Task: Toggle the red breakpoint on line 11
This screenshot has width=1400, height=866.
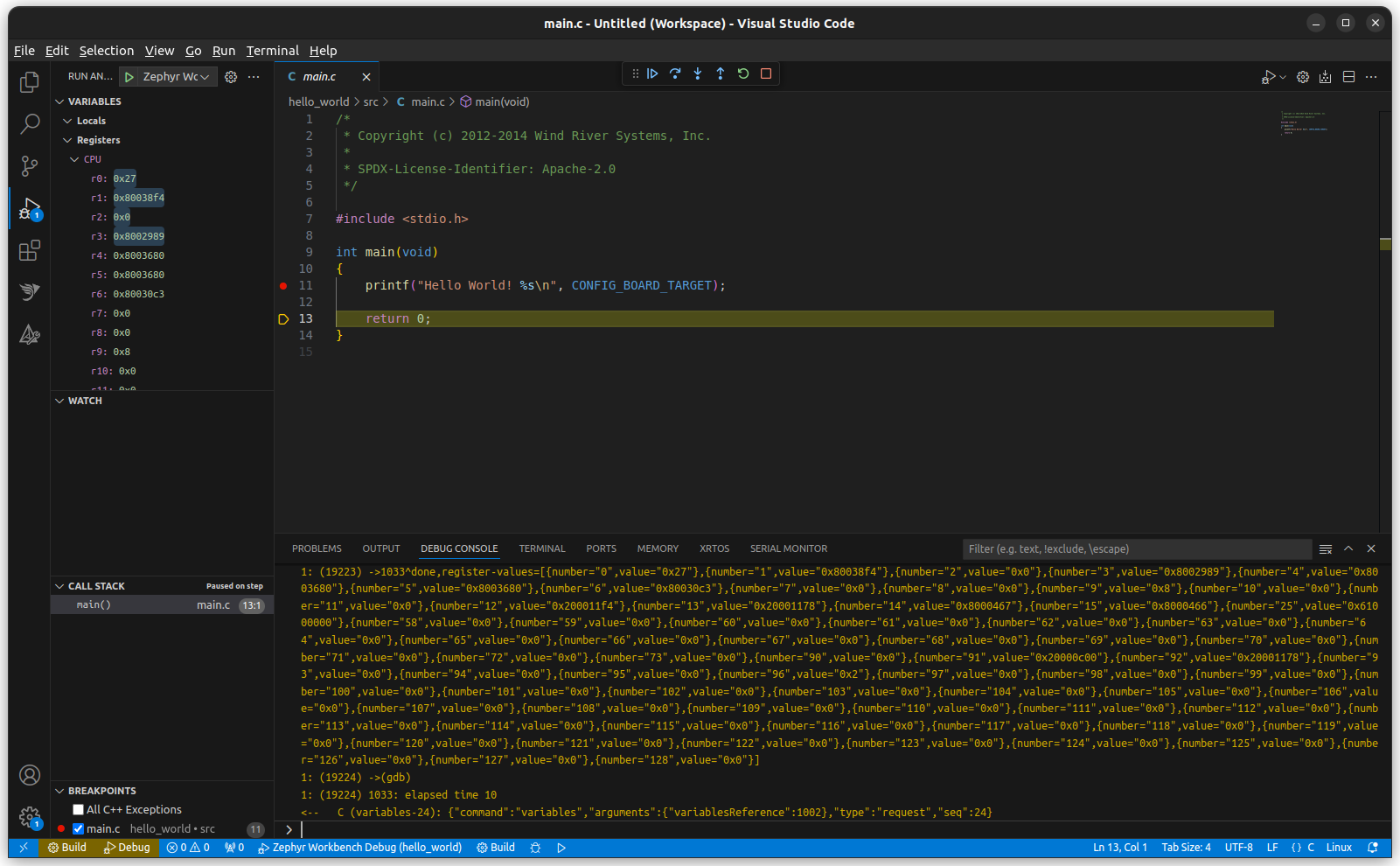Action: [x=283, y=285]
